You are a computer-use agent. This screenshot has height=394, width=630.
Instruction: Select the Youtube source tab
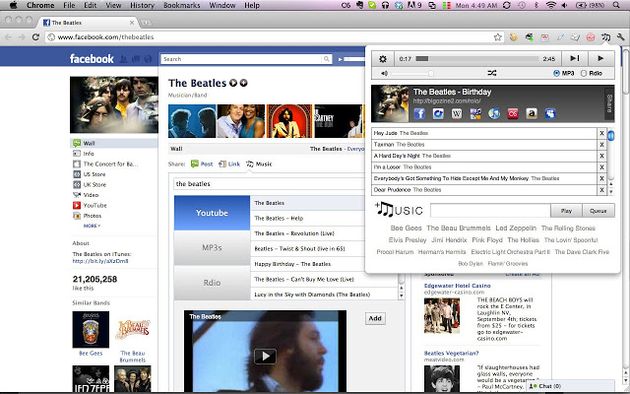click(212, 213)
